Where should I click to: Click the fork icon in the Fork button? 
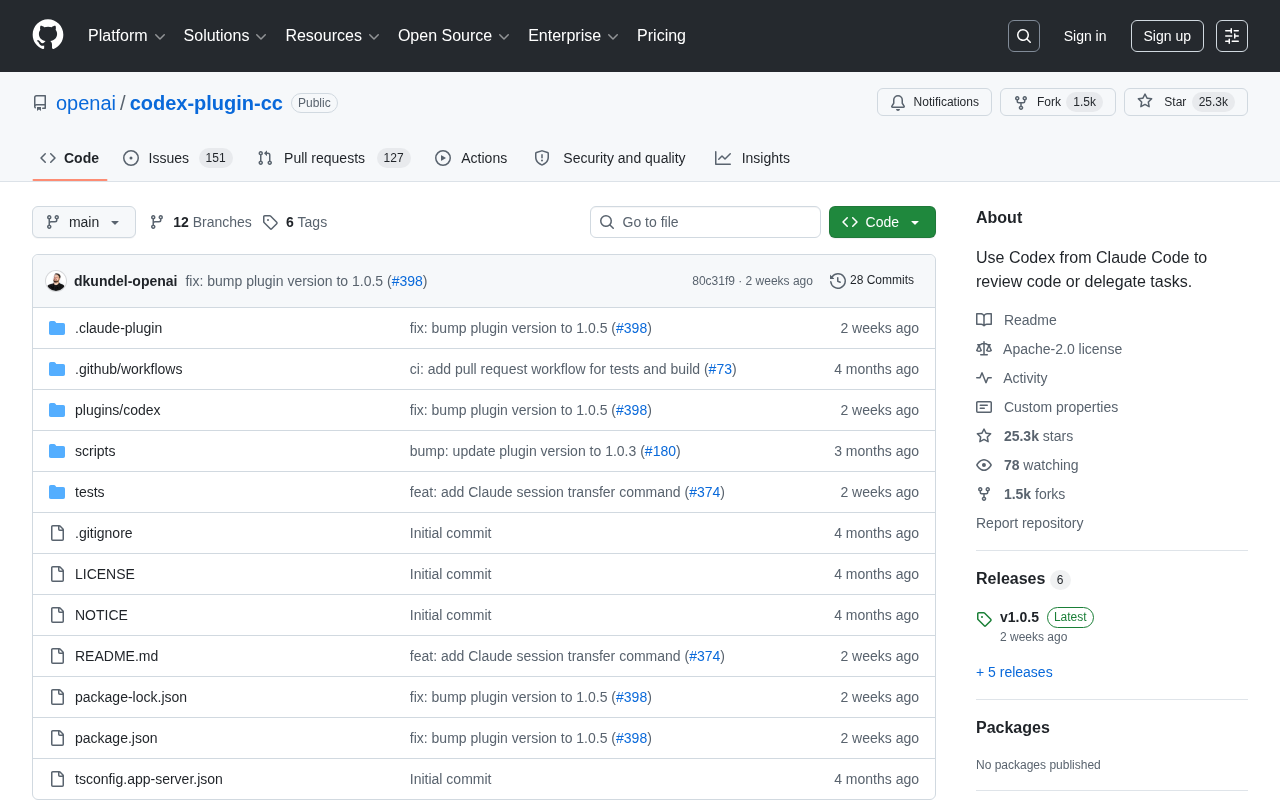(1021, 102)
